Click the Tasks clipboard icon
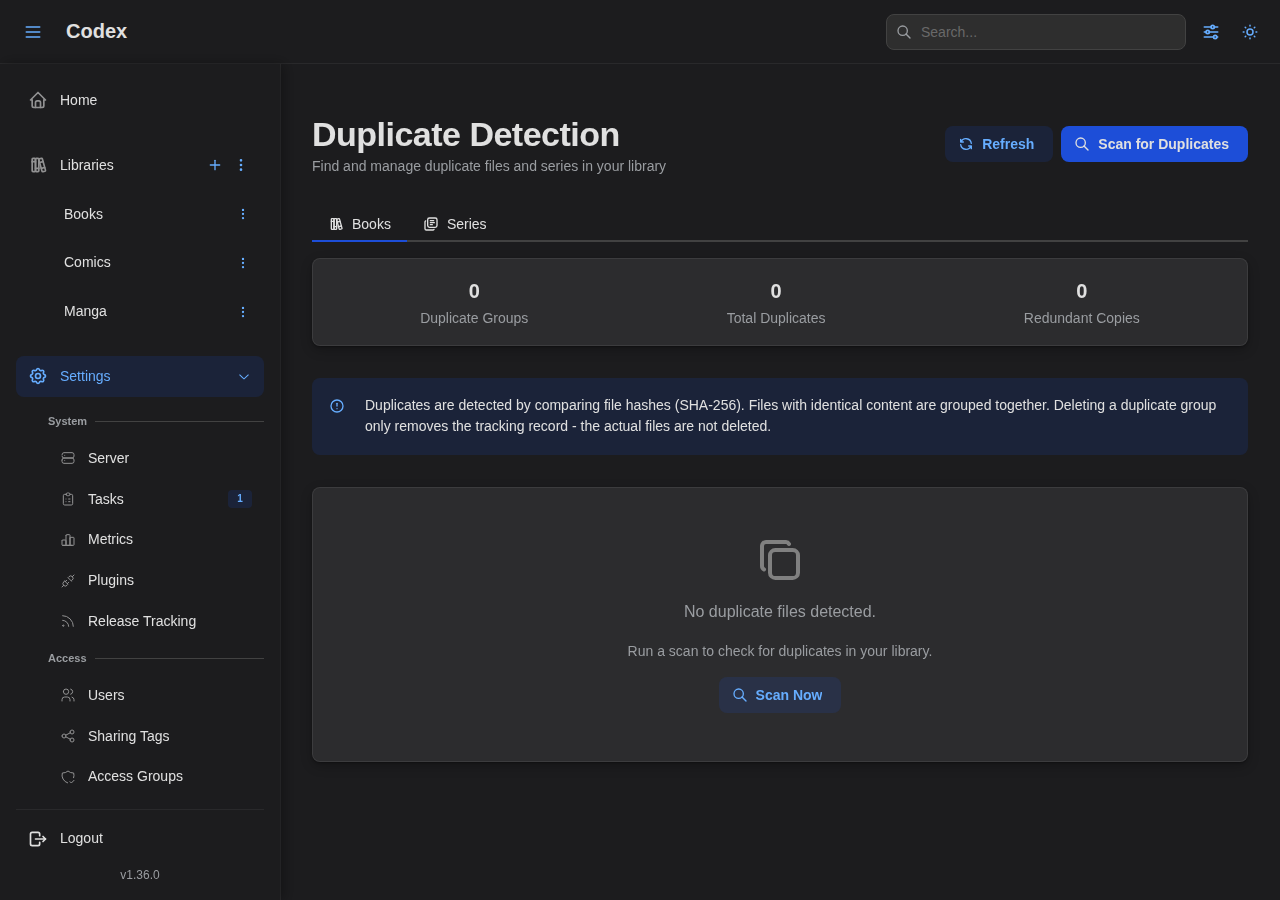Image resolution: width=1280 pixels, height=900 pixels. 68,499
